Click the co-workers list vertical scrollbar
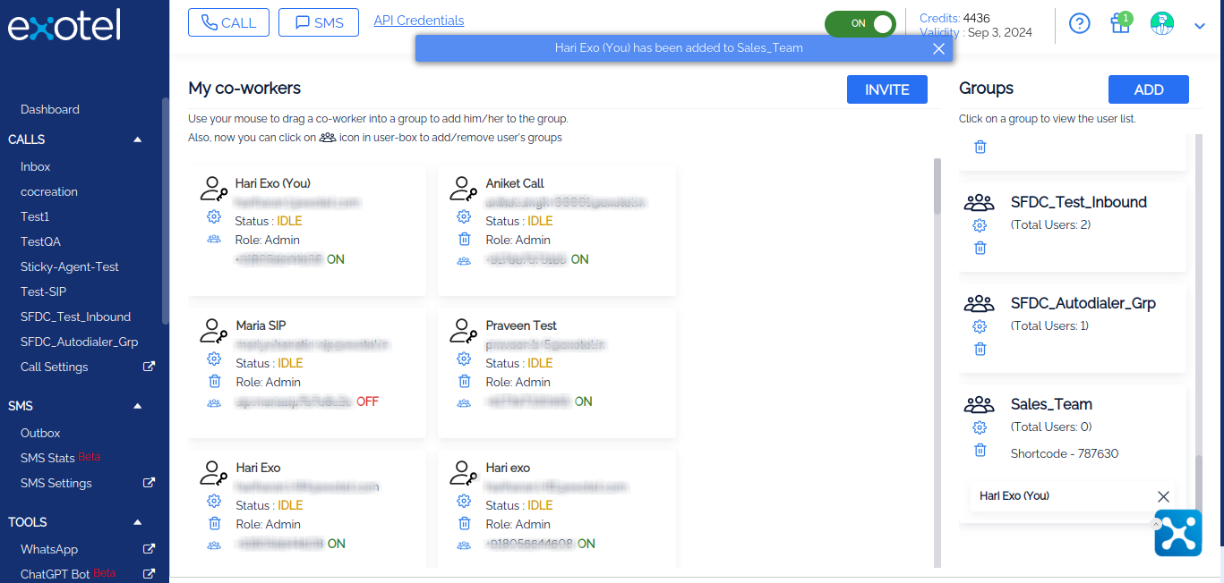Viewport: 1224px width, 583px height. pos(937,185)
